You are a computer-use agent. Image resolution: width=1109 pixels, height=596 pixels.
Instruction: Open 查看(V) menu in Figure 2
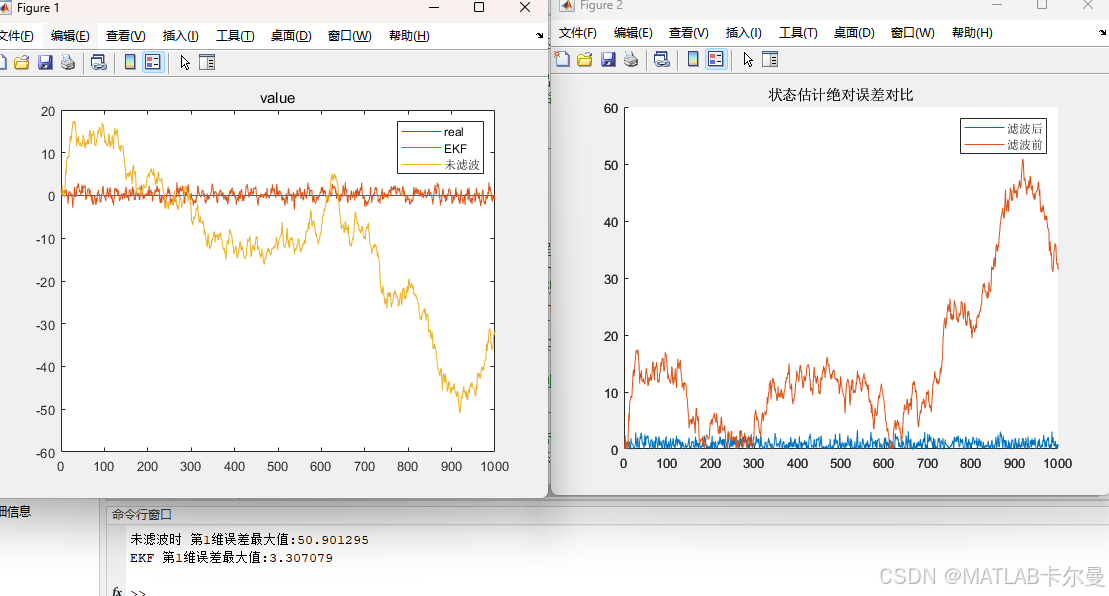(689, 33)
